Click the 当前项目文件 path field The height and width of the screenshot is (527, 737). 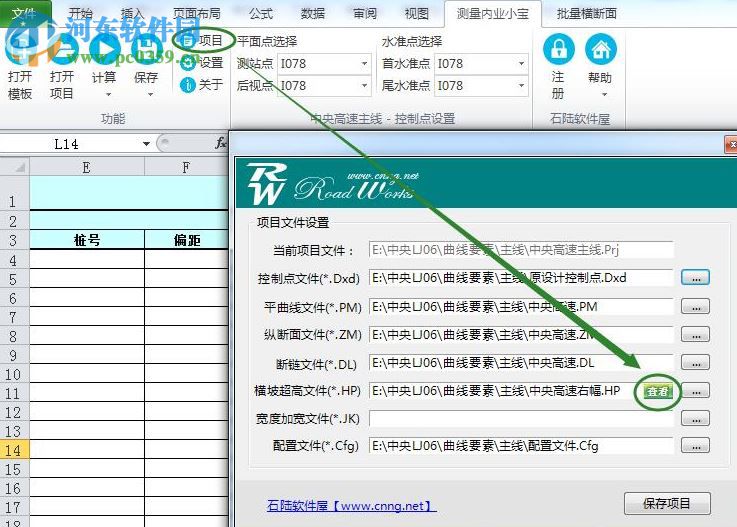521,250
